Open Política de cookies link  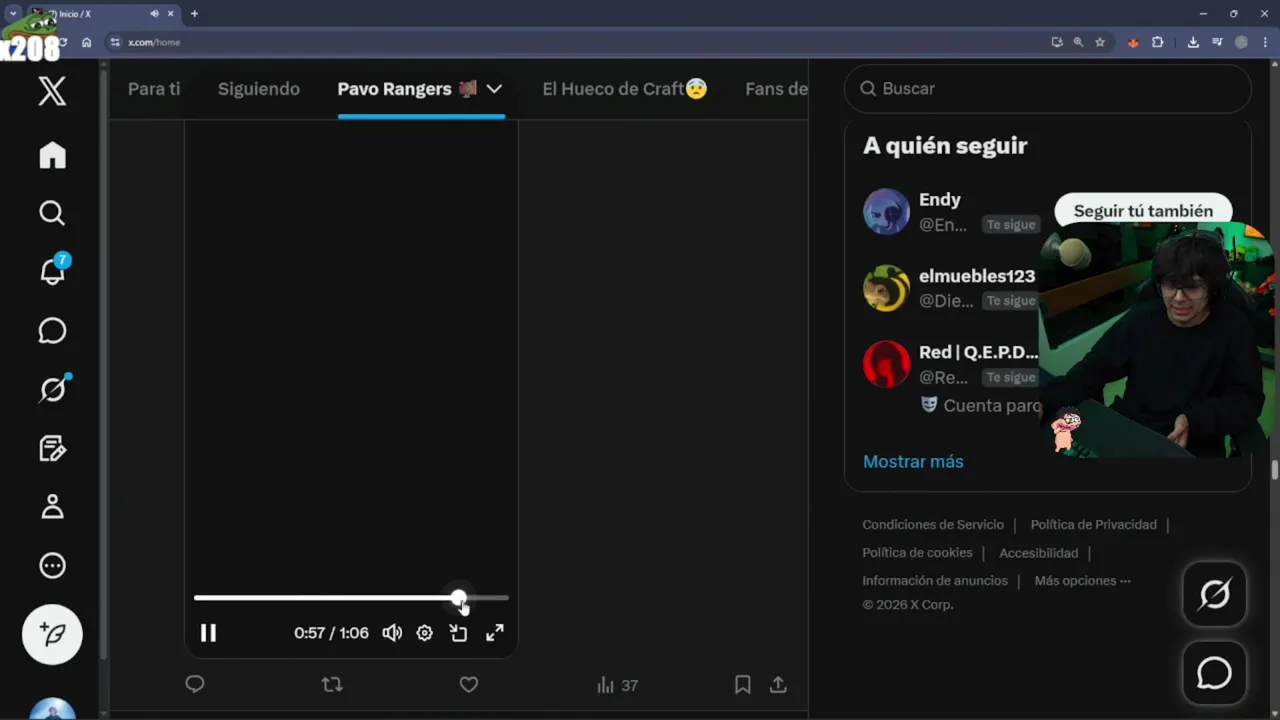pyautogui.click(x=917, y=553)
